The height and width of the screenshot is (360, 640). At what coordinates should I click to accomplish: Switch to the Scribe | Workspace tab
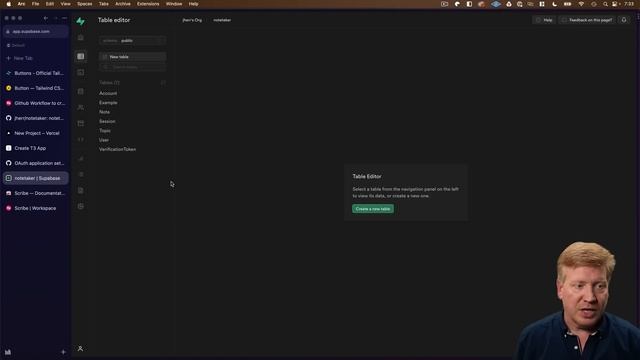tap(36, 208)
